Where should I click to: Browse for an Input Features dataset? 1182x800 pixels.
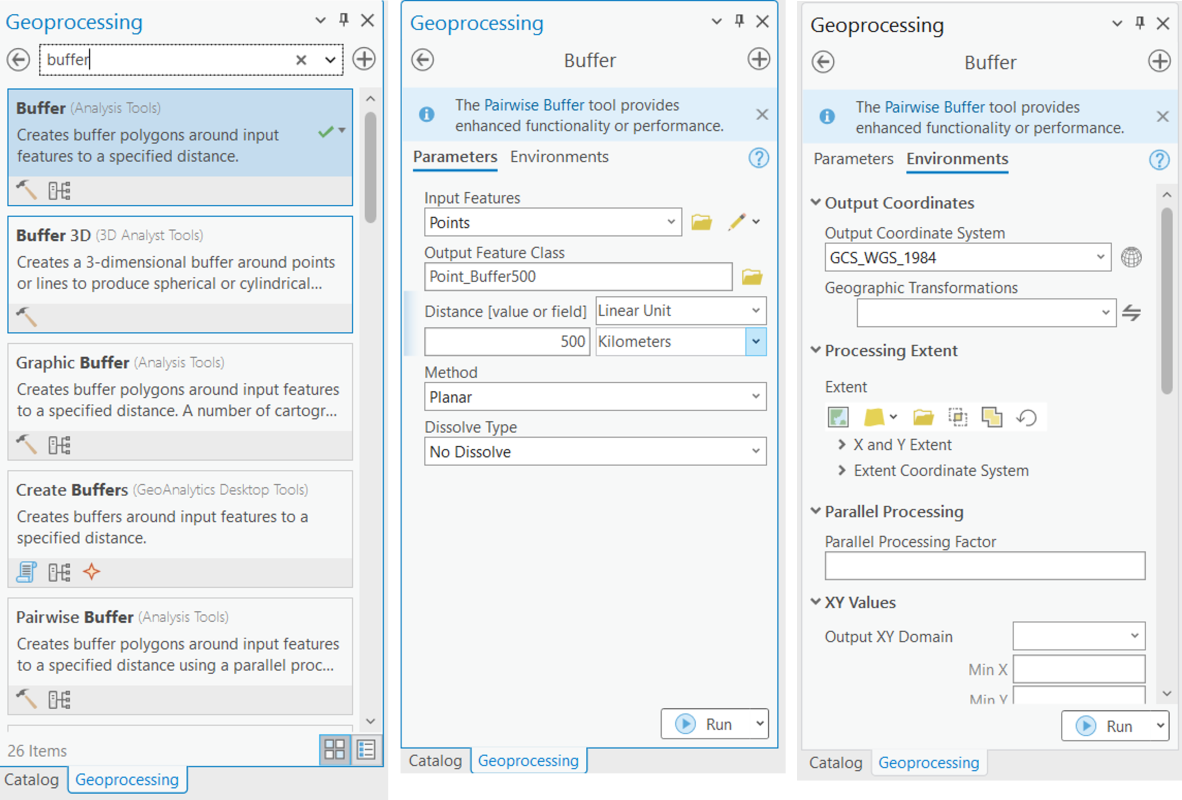coord(700,221)
